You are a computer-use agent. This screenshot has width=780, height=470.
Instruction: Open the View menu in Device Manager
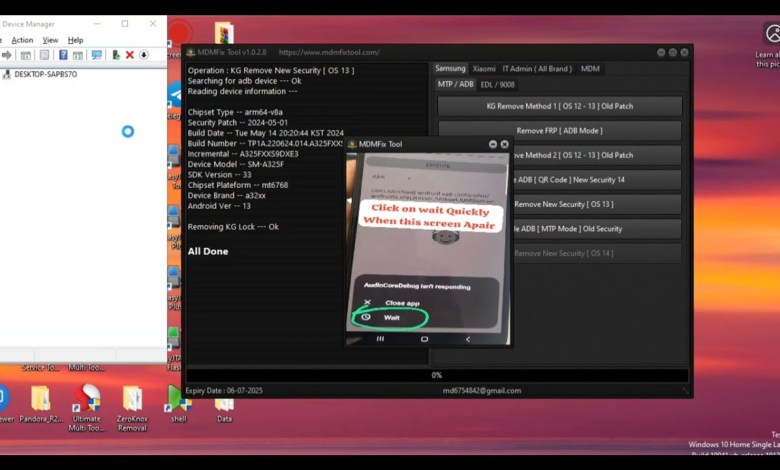[x=50, y=40]
